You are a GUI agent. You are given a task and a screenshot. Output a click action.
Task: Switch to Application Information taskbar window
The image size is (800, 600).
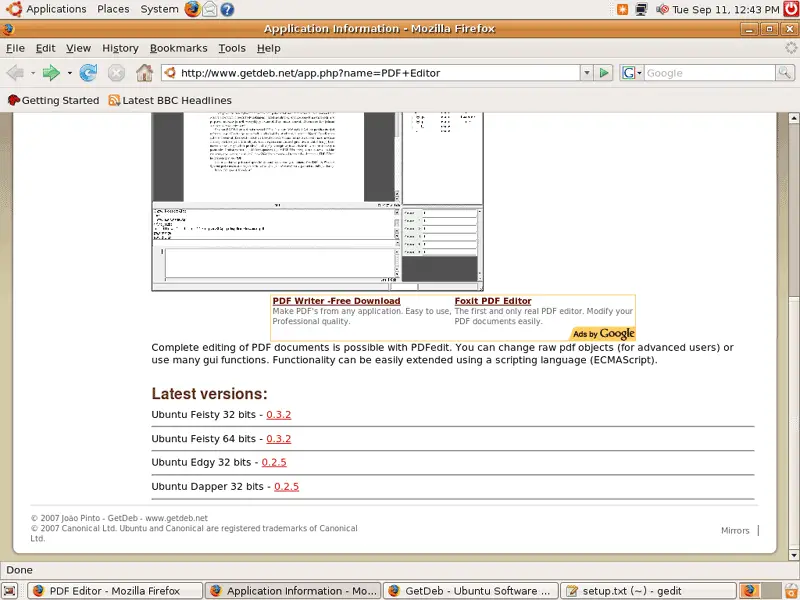click(x=293, y=591)
